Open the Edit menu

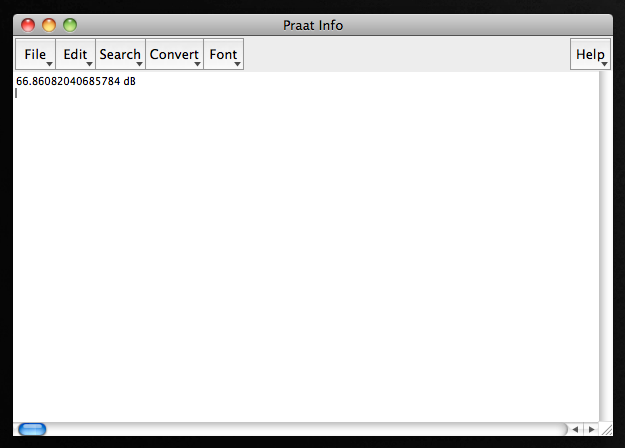click(x=75, y=54)
